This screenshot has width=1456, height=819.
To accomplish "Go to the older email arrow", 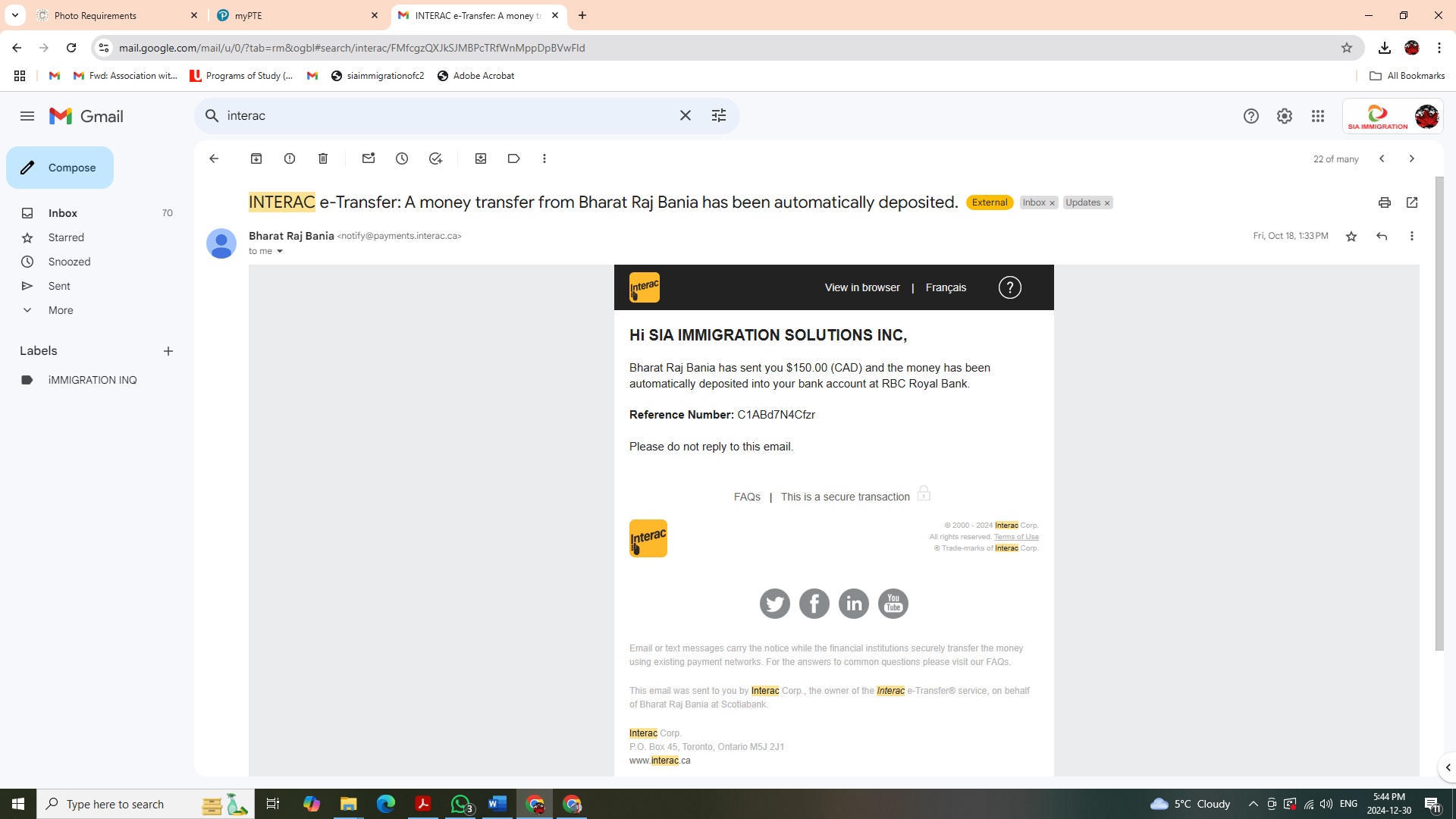I will tap(1412, 158).
